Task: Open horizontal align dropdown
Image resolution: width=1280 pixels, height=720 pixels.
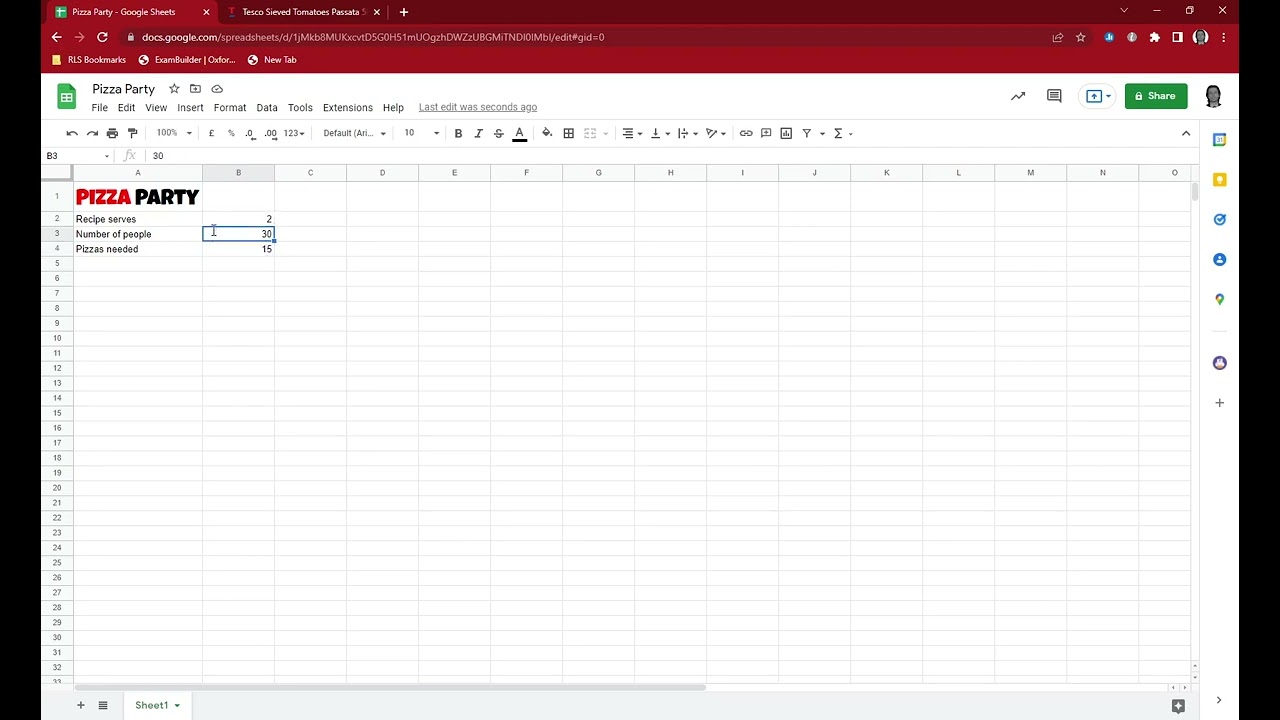Action: pyautogui.click(x=631, y=133)
